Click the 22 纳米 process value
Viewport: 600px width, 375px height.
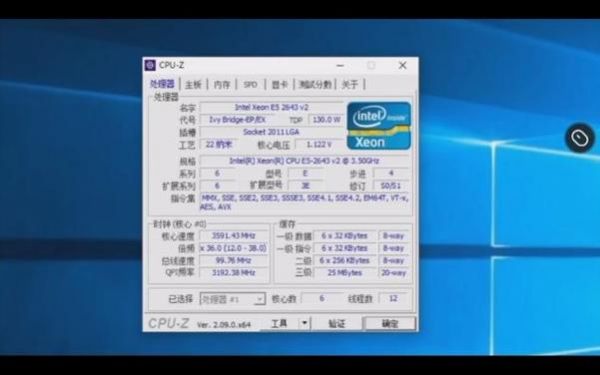tap(218, 144)
